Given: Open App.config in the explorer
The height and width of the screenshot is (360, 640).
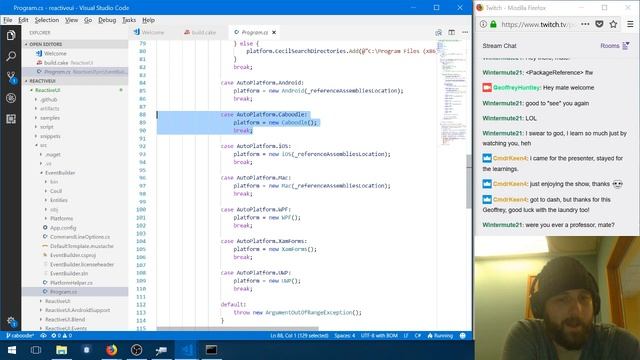Looking at the screenshot, I should (x=63, y=228).
